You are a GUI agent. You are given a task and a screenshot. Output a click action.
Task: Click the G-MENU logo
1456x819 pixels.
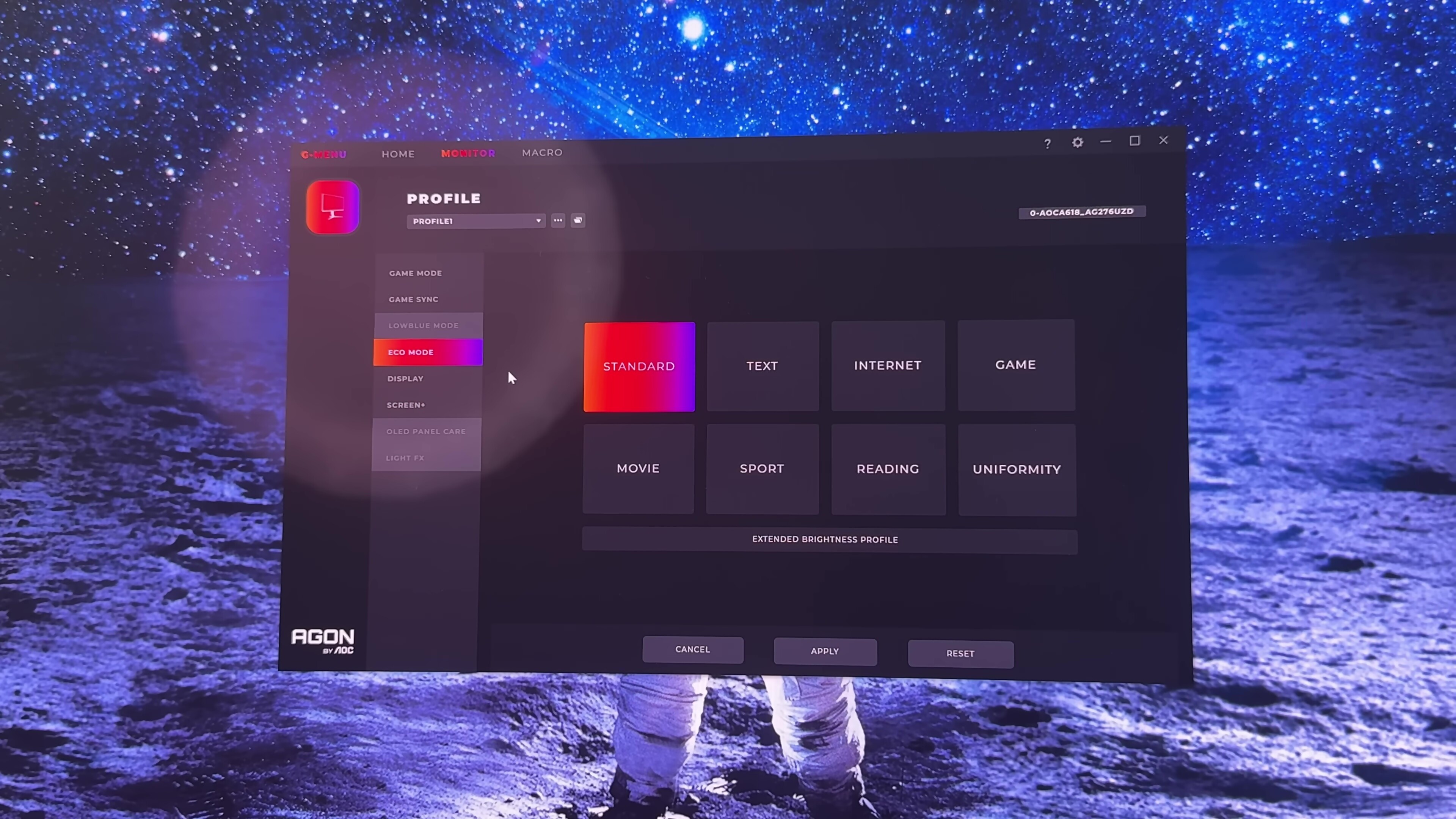[x=324, y=154]
